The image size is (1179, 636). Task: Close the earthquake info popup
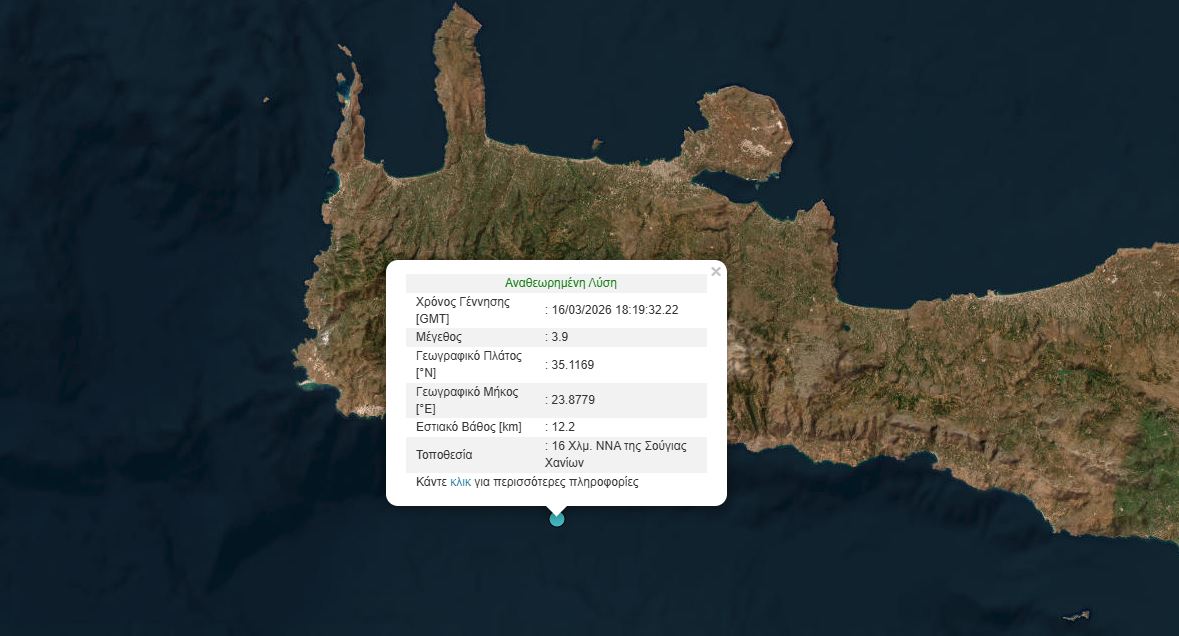point(715,272)
